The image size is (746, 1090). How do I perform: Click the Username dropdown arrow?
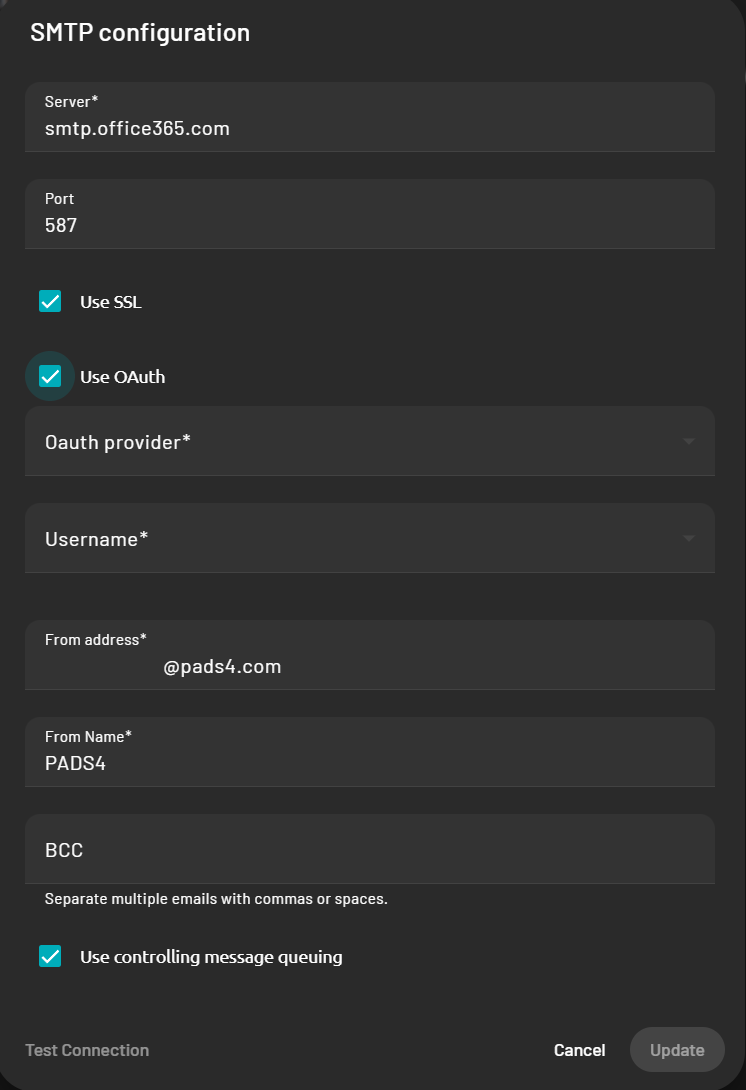688,538
